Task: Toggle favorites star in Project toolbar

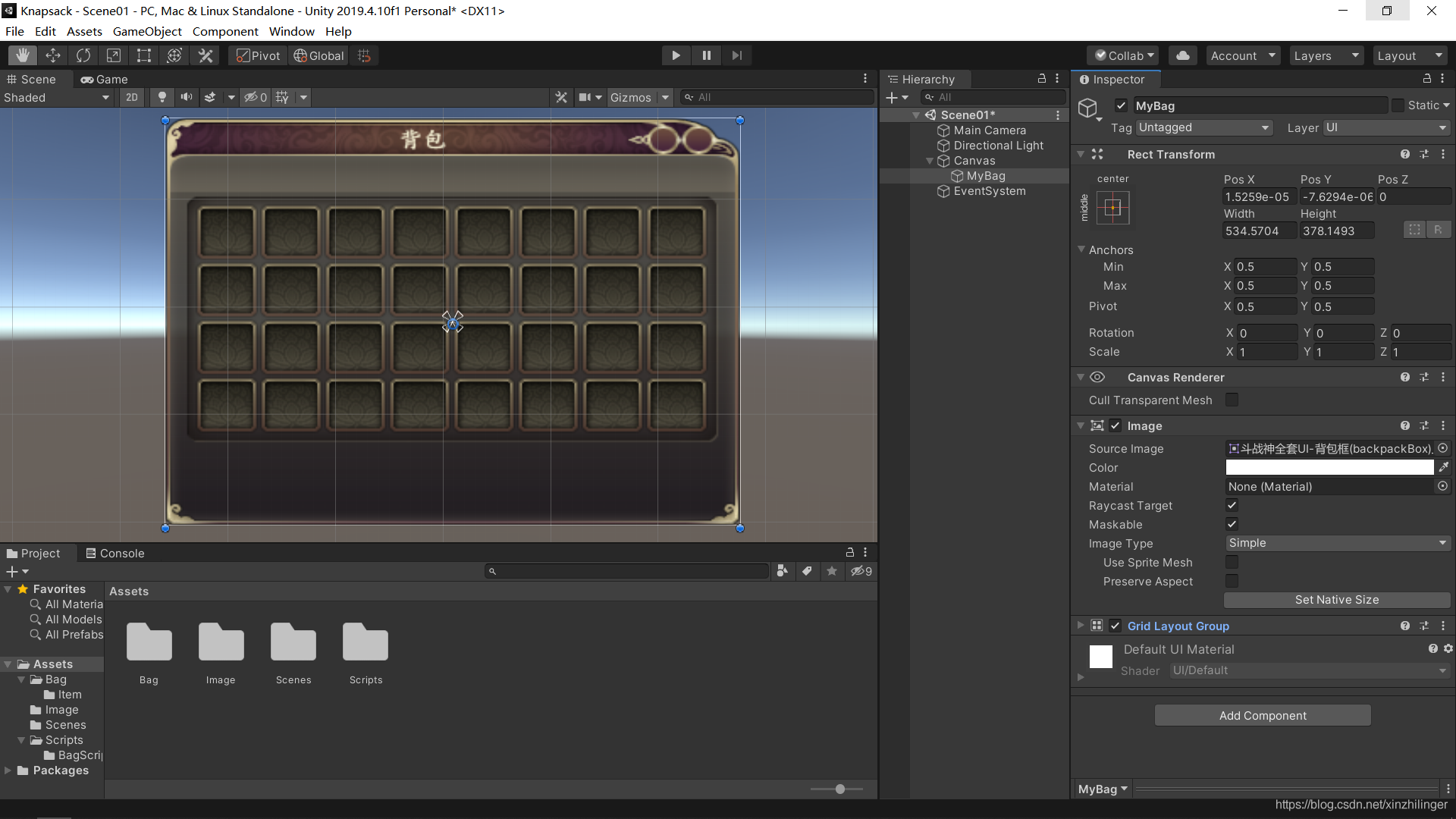Action: [832, 571]
